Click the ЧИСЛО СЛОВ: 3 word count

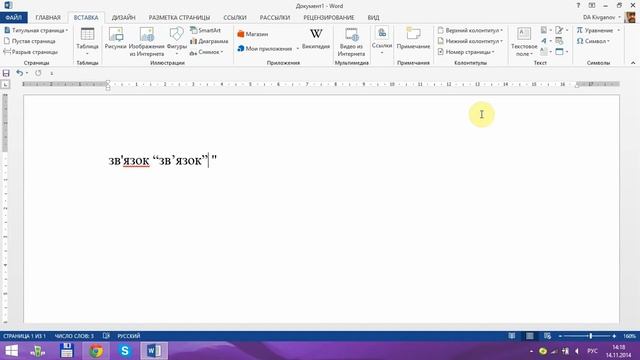[74, 336]
